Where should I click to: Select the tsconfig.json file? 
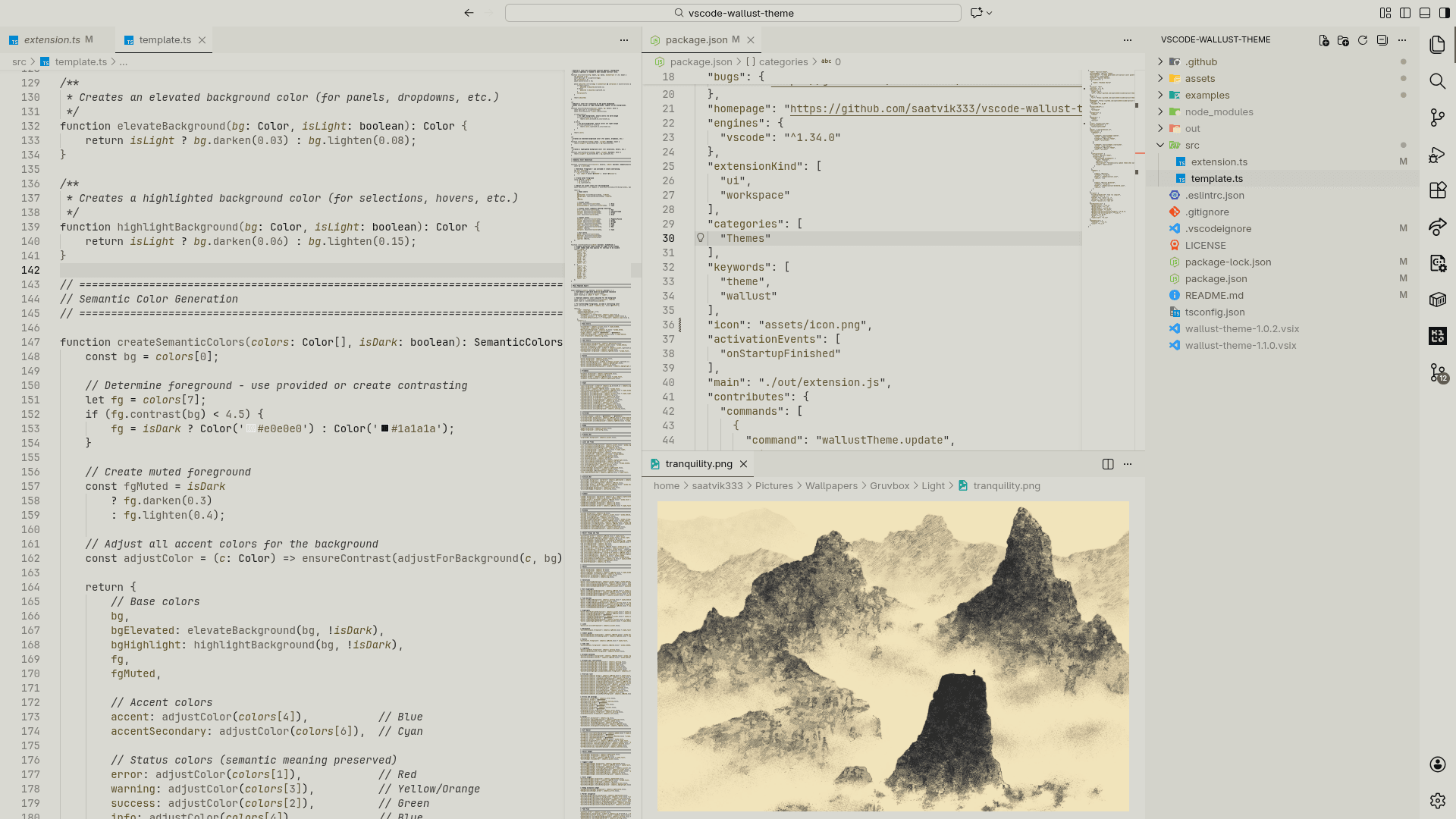1215,312
